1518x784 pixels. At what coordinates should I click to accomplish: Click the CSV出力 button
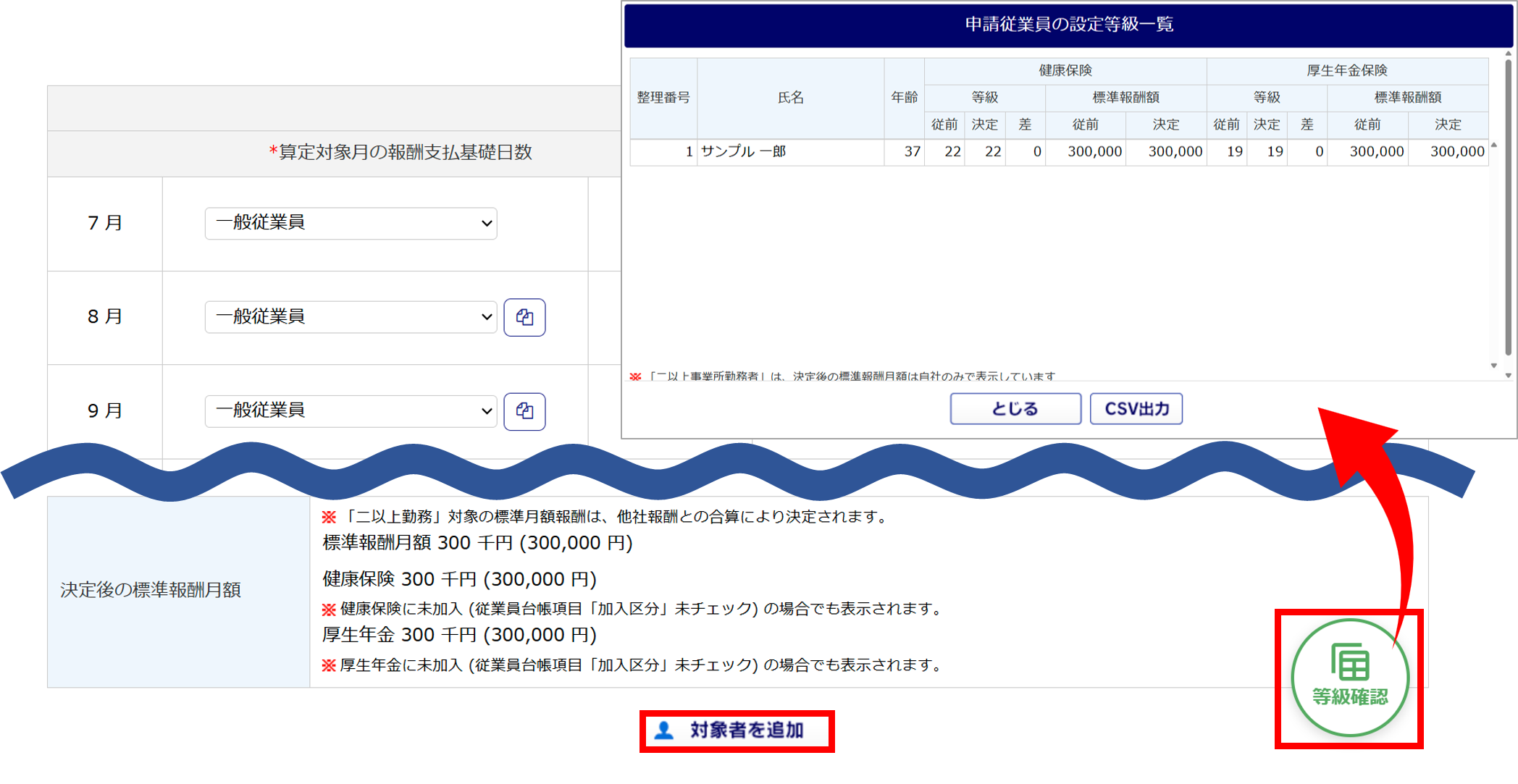tap(1136, 409)
